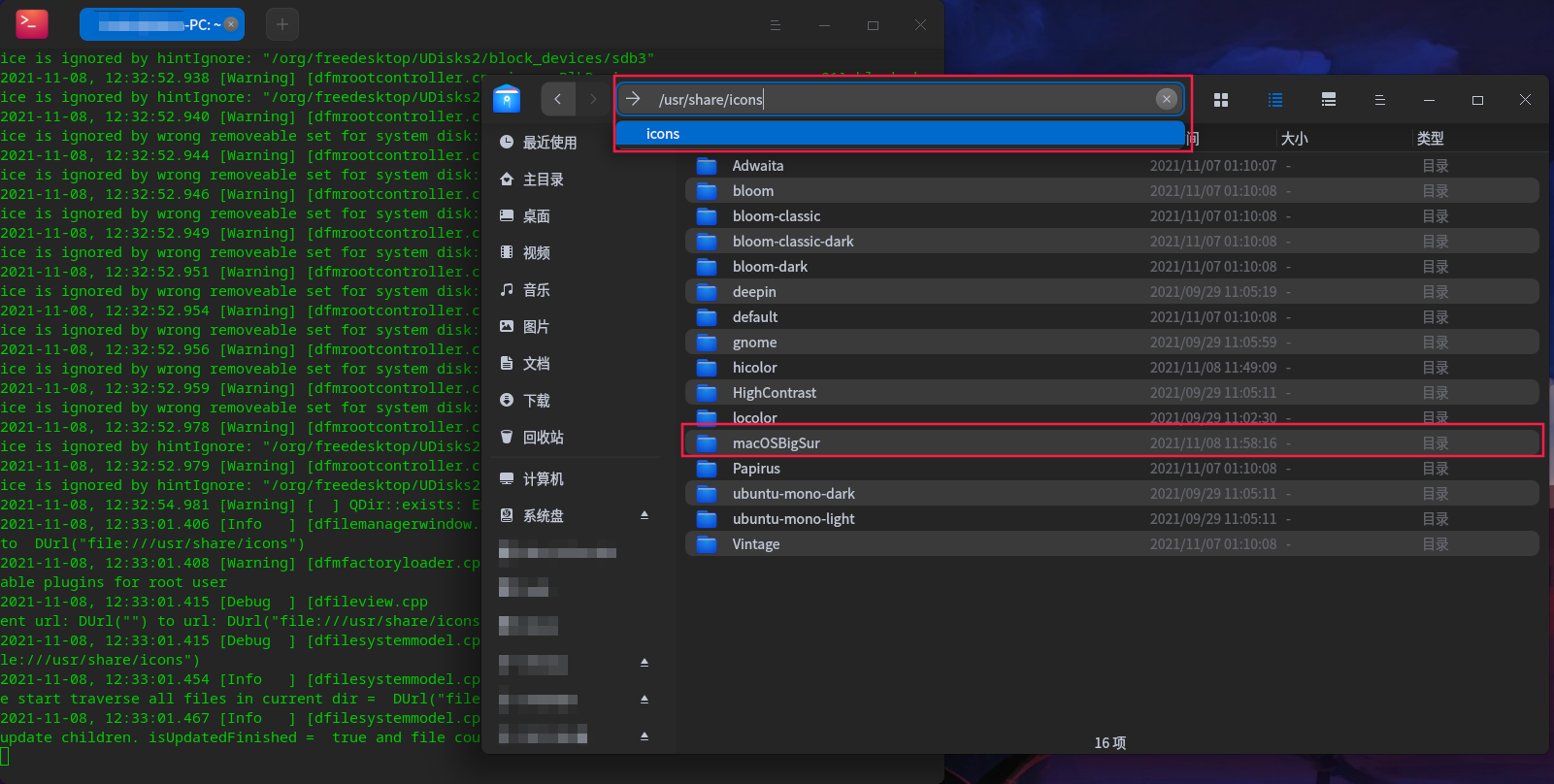Select the bloom folder row

click(1112, 191)
